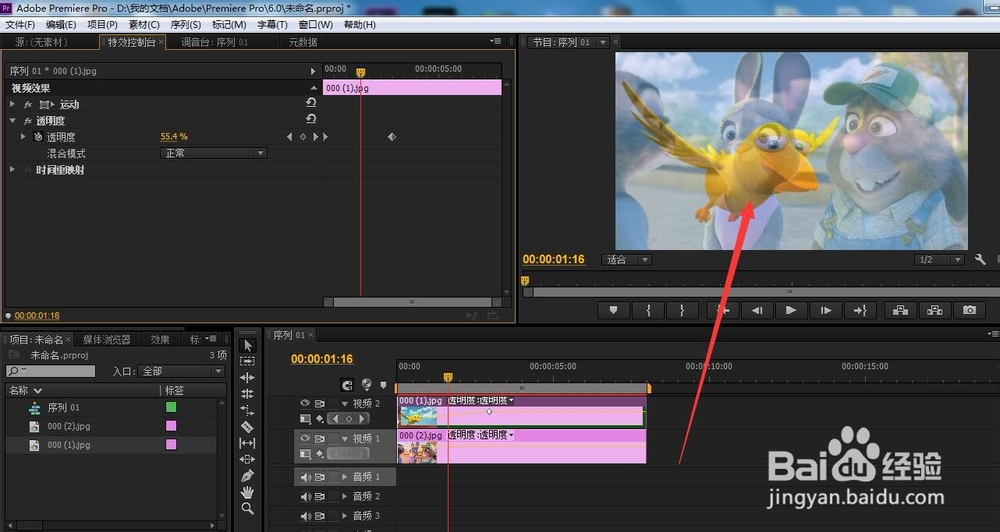Expand the Time Remapping effect
The height and width of the screenshot is (532, 1000).
point(12,169)
